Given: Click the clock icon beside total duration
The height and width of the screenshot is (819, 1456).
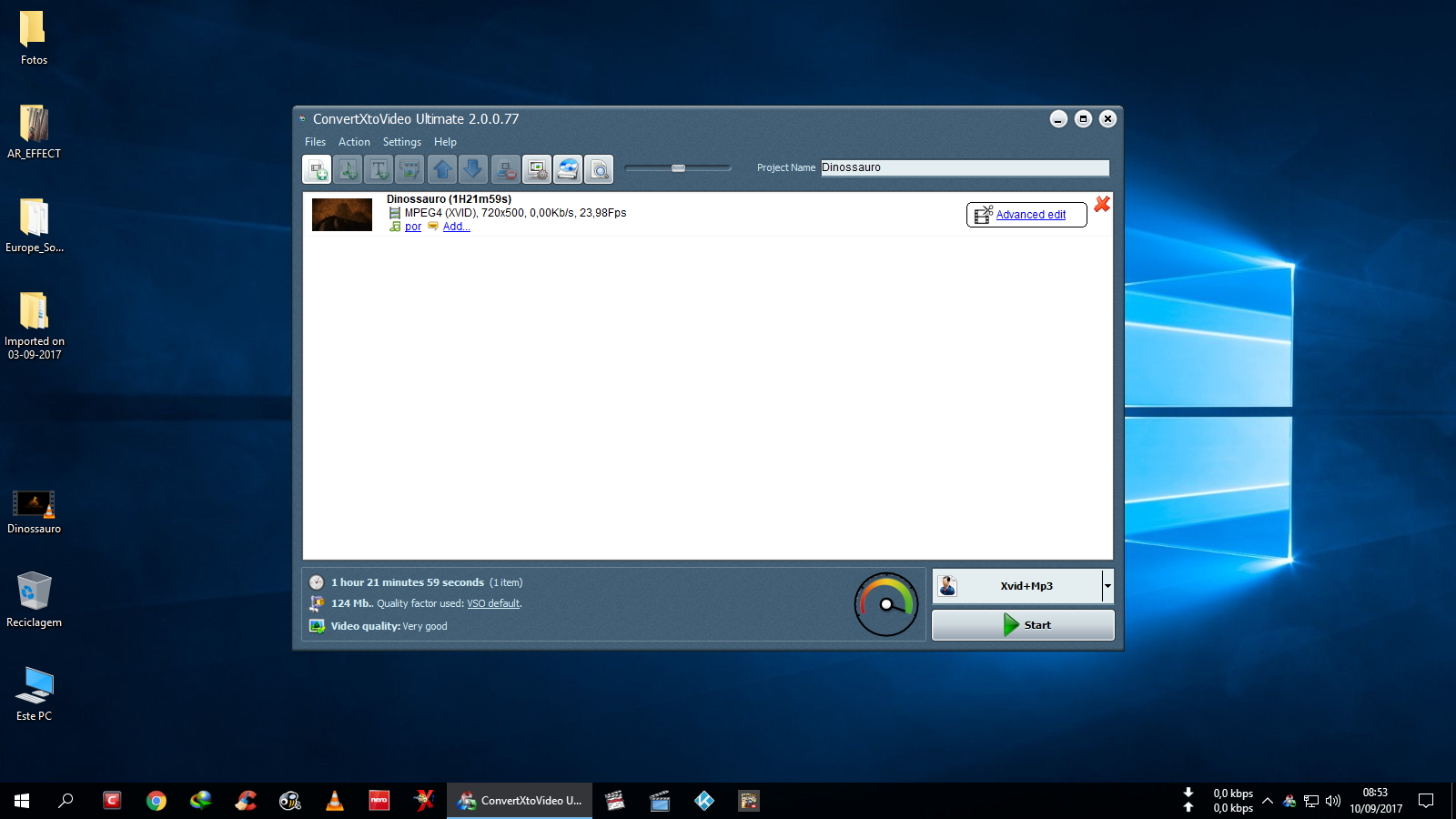Looking at the screenshot, I should point(317,582).
